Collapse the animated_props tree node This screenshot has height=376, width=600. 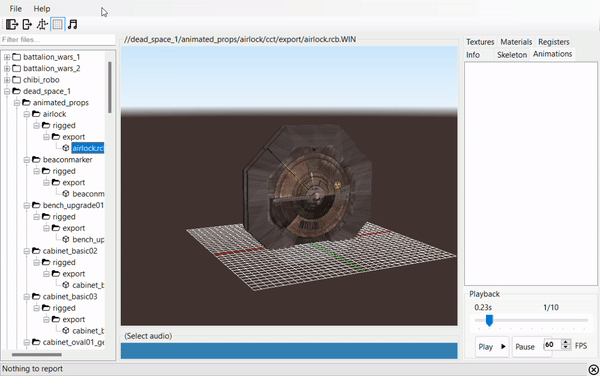(x=17, y=103)
